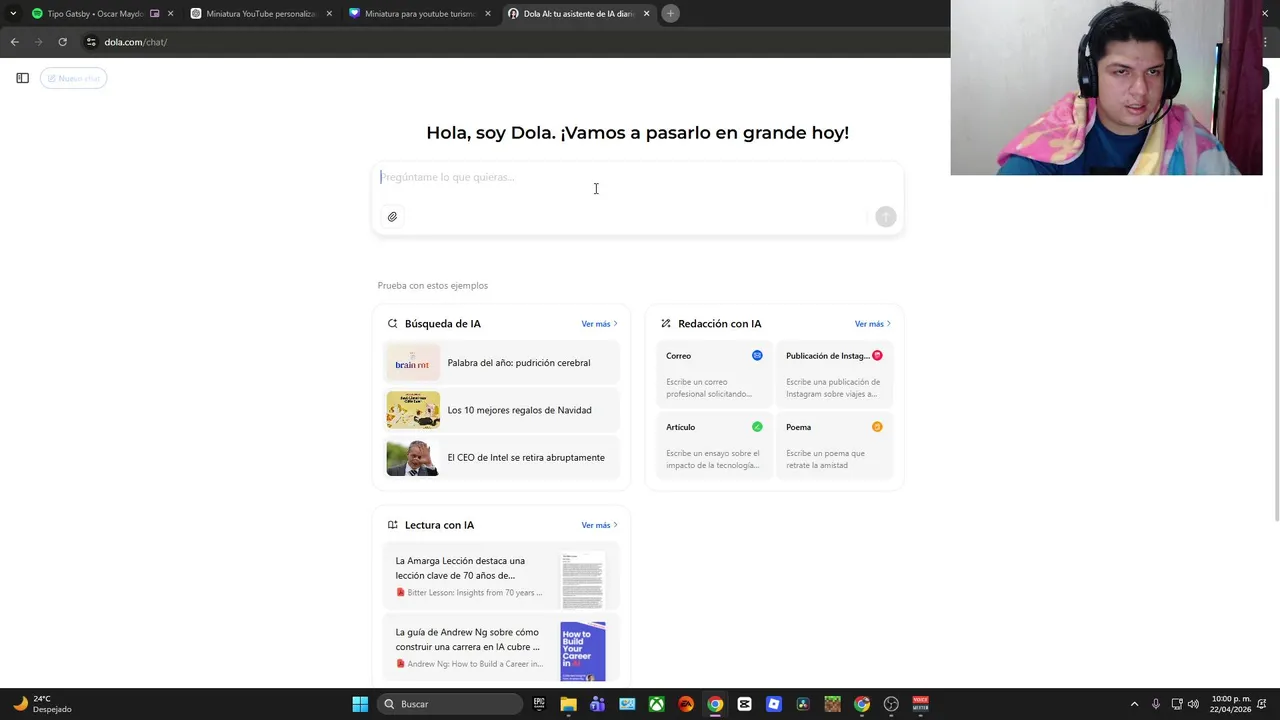Open Palabra del año: pudrición cerebral example
1280x720 pixels.
(x=501, y=363)
